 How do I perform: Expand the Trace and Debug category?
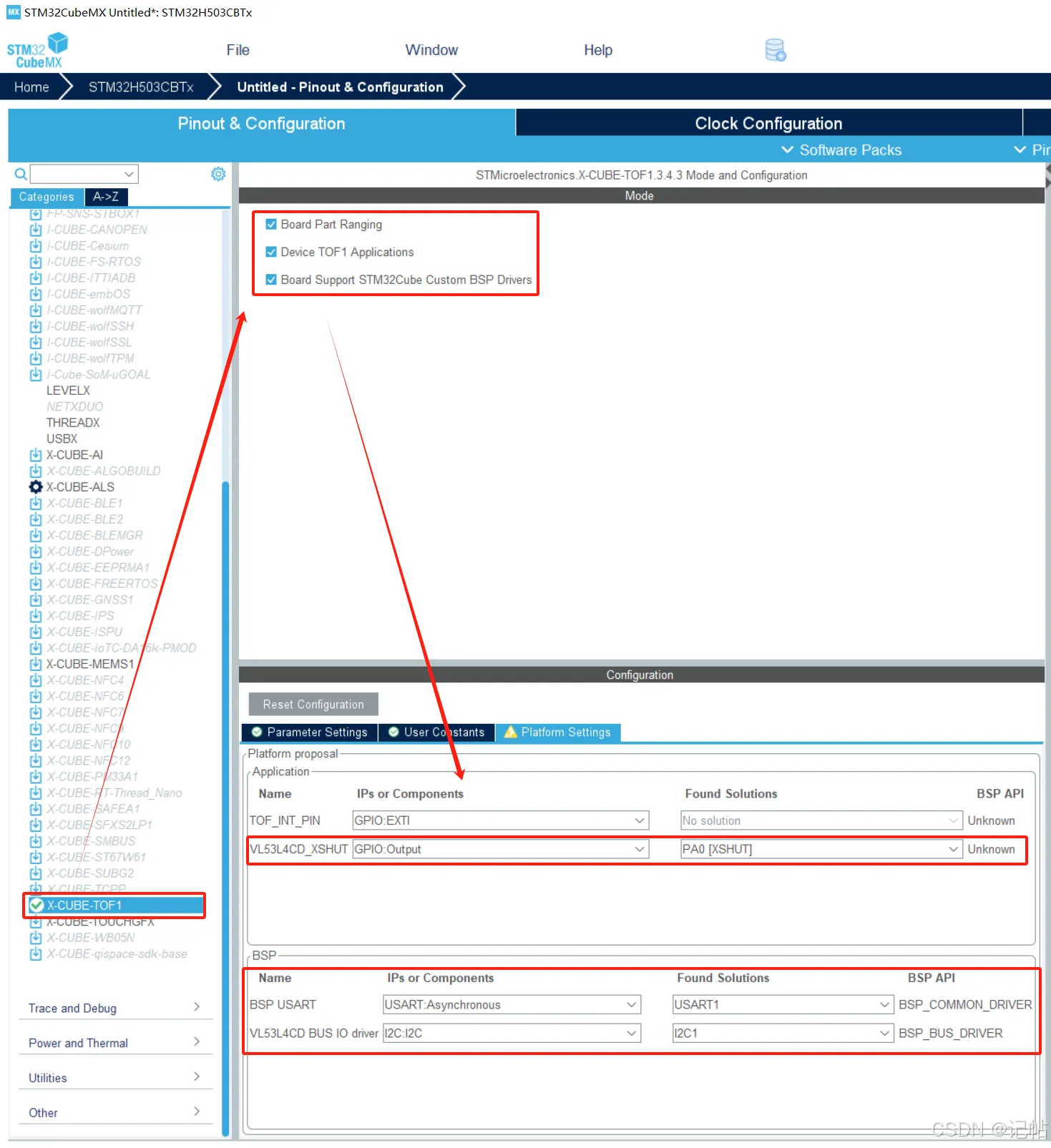pyautogui.click(x=115, y=1008)
